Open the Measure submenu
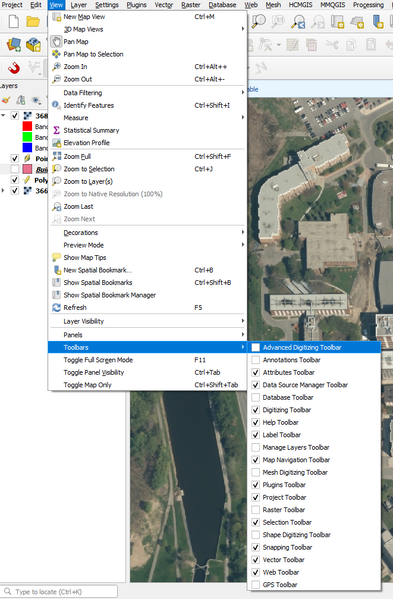 [147, 118]
